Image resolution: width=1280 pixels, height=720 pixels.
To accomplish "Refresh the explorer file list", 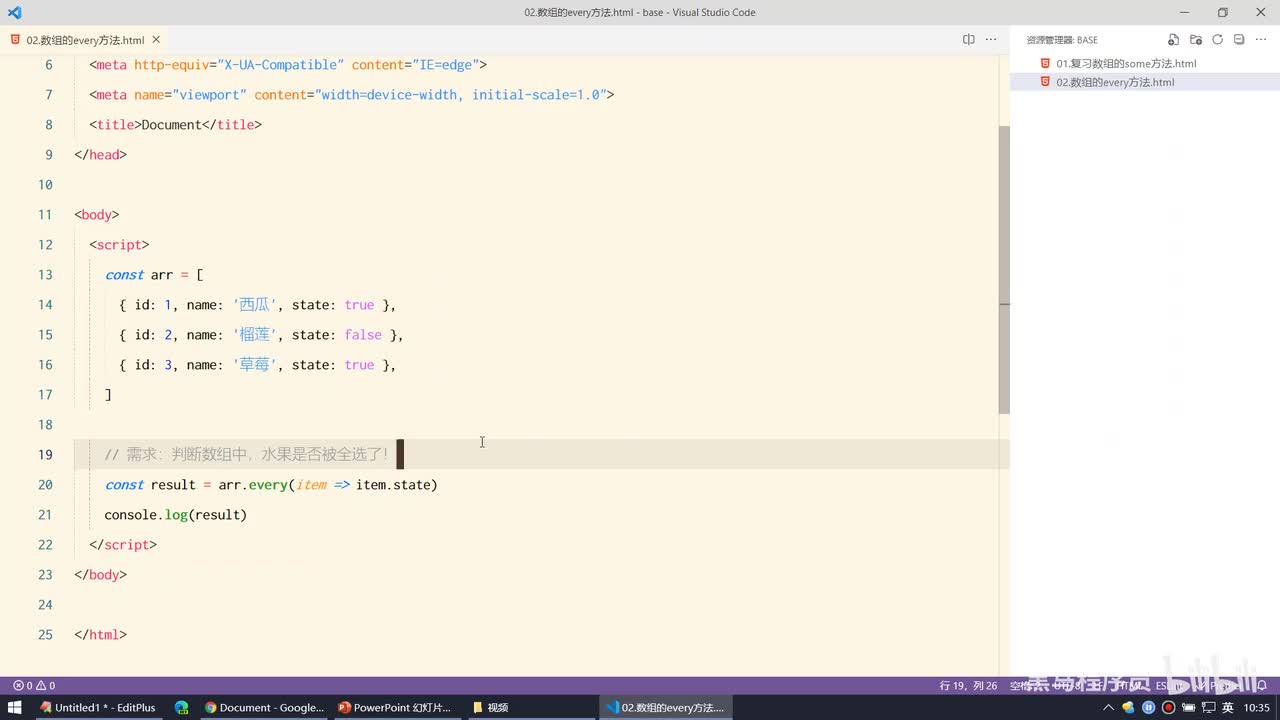I will pyautogui.click(x=1218, y=40).
